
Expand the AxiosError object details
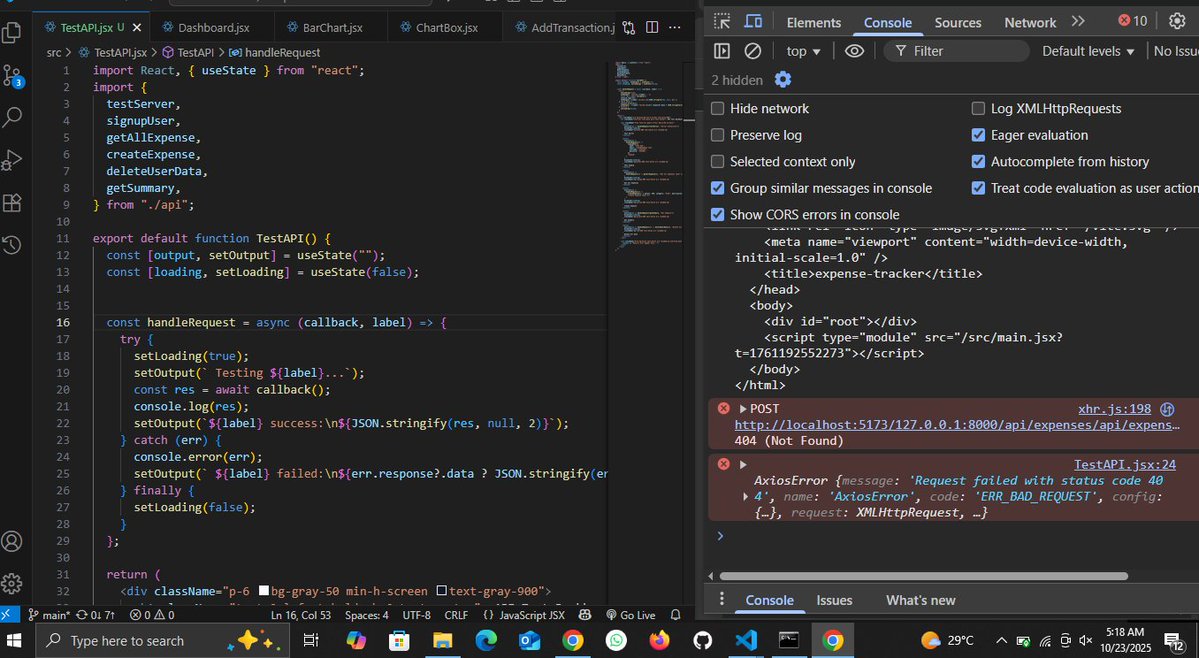click(x=746, y=497)
